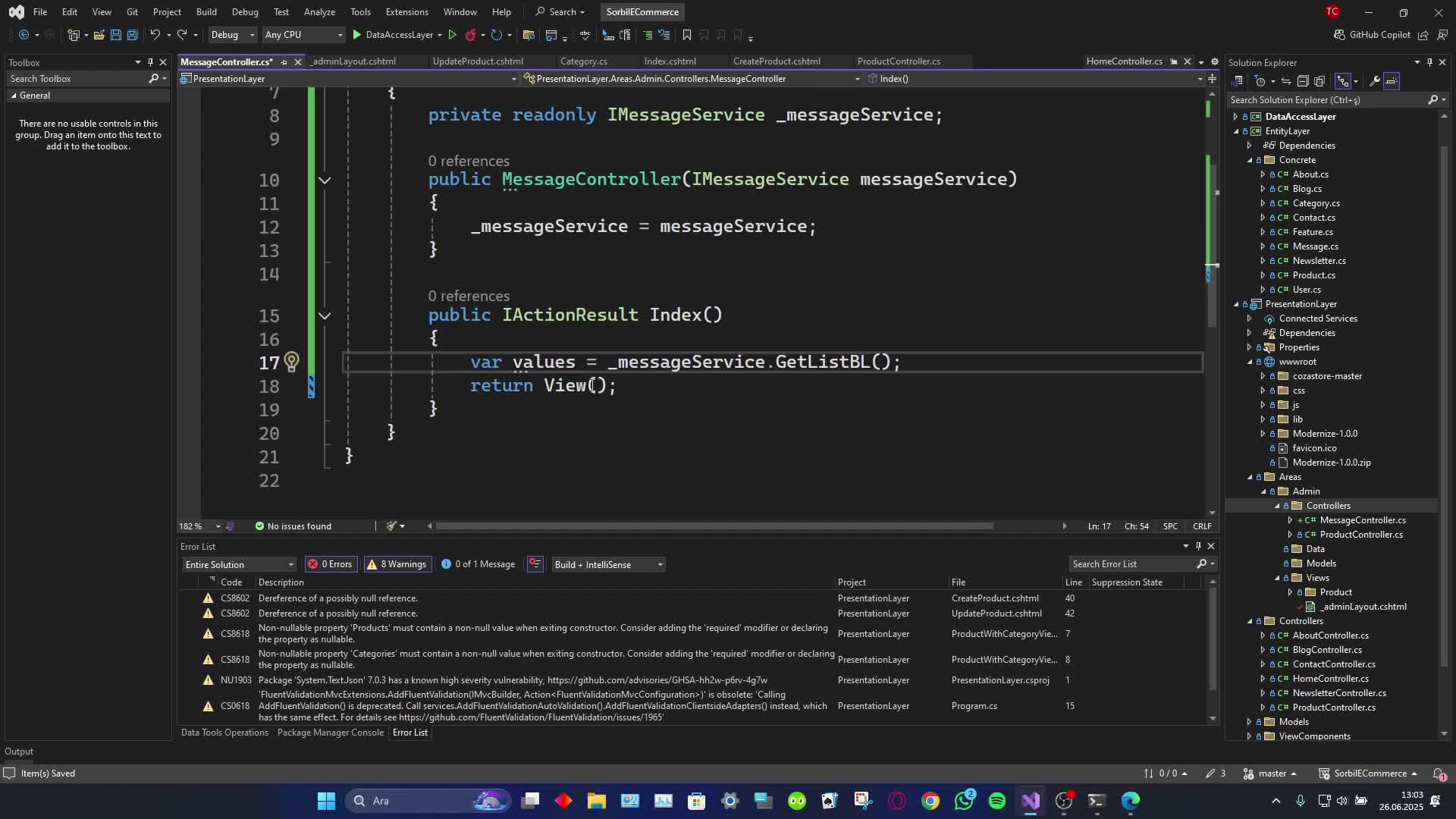Collapse All in Solution Explorer toolbar

click(1303, 81)
